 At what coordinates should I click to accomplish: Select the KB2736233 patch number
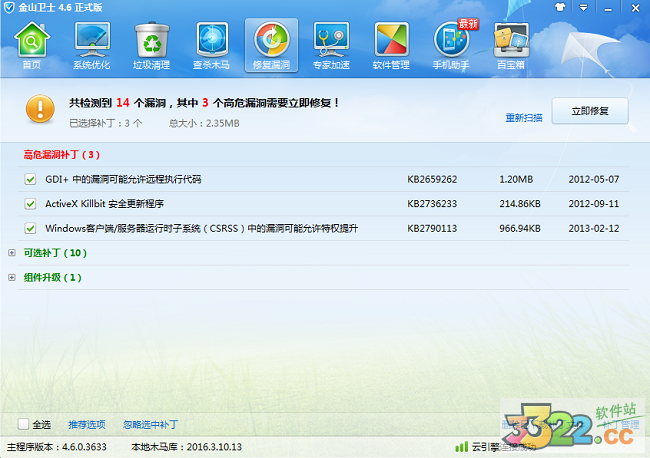coord(432,204)
